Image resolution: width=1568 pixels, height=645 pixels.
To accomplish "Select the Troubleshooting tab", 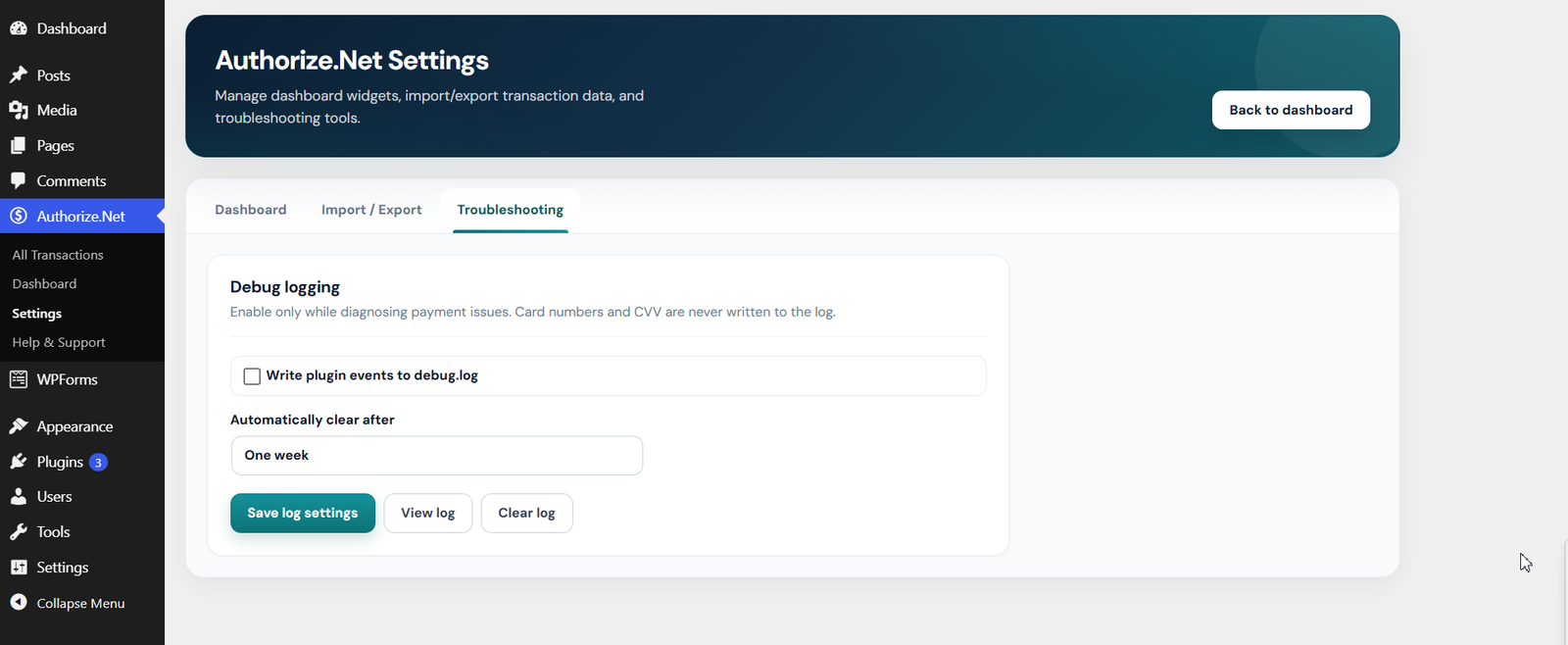I will click(511, 210).
